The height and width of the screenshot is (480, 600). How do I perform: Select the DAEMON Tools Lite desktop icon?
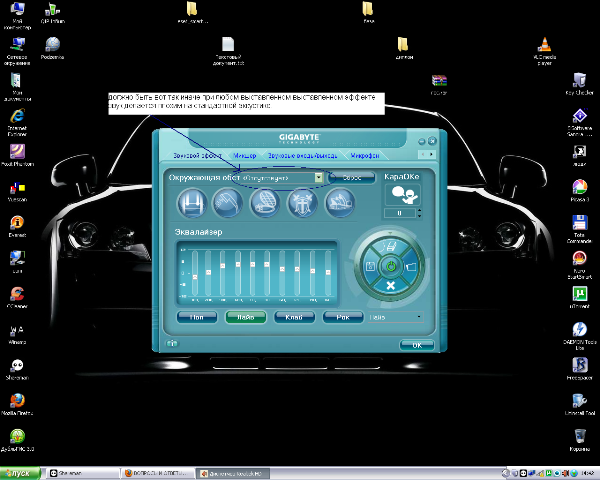pos(580,336)
